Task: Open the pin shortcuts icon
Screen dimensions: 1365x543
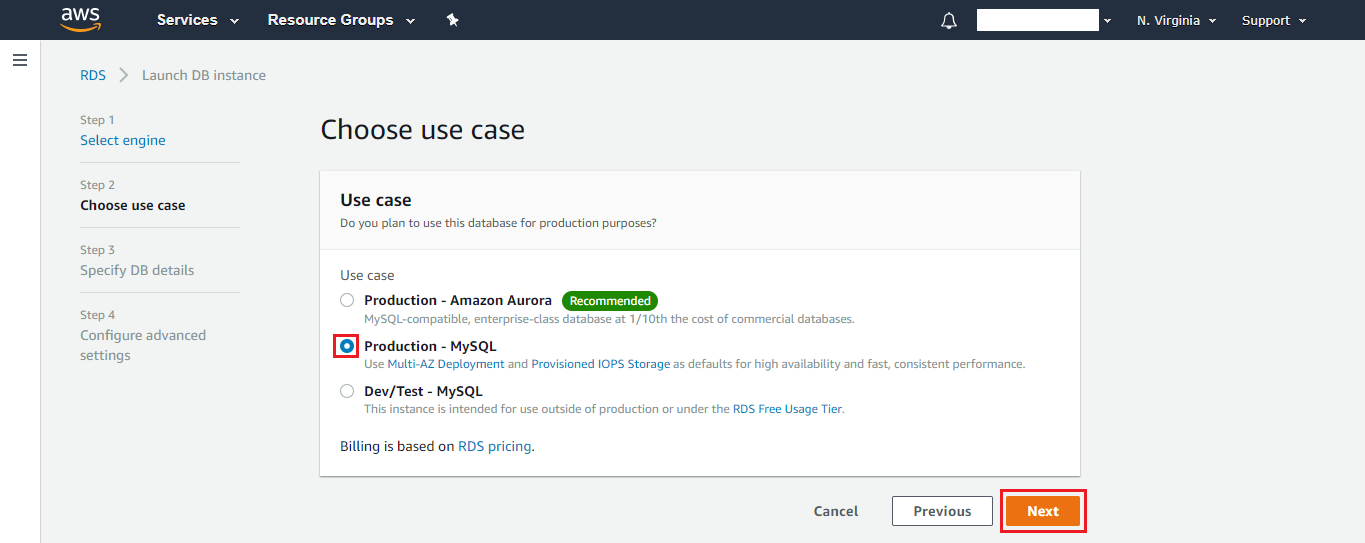Action: [452, 20]
